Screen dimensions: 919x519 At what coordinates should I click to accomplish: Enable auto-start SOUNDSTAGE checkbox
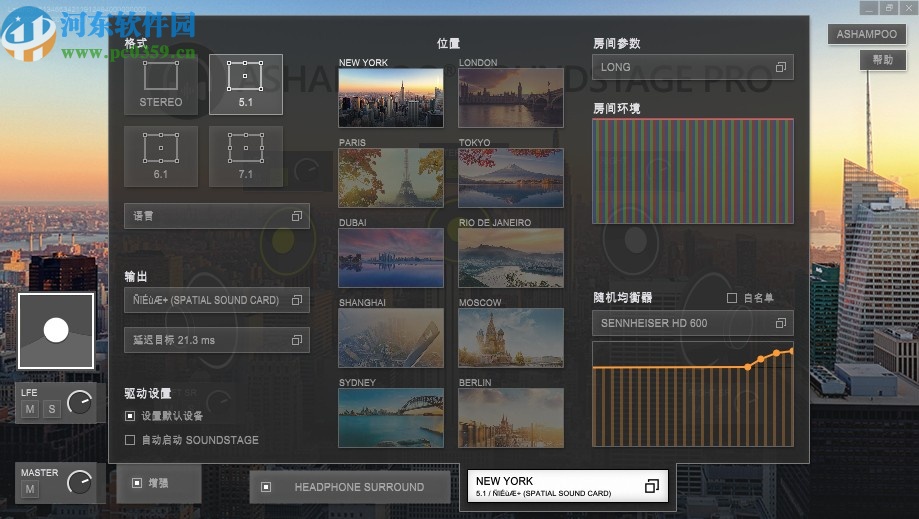click(x=130, y=440)
